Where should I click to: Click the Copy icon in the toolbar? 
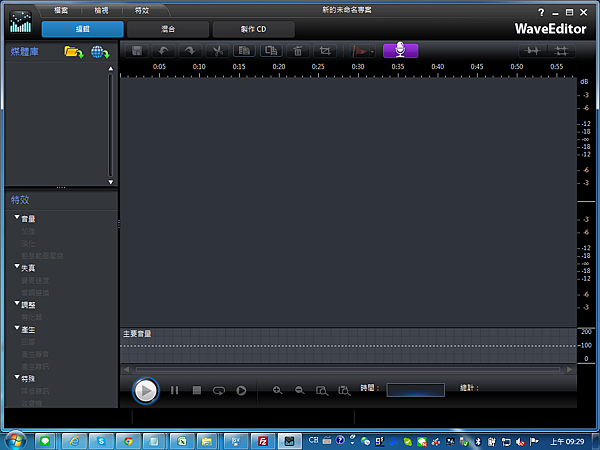point(244,51)
